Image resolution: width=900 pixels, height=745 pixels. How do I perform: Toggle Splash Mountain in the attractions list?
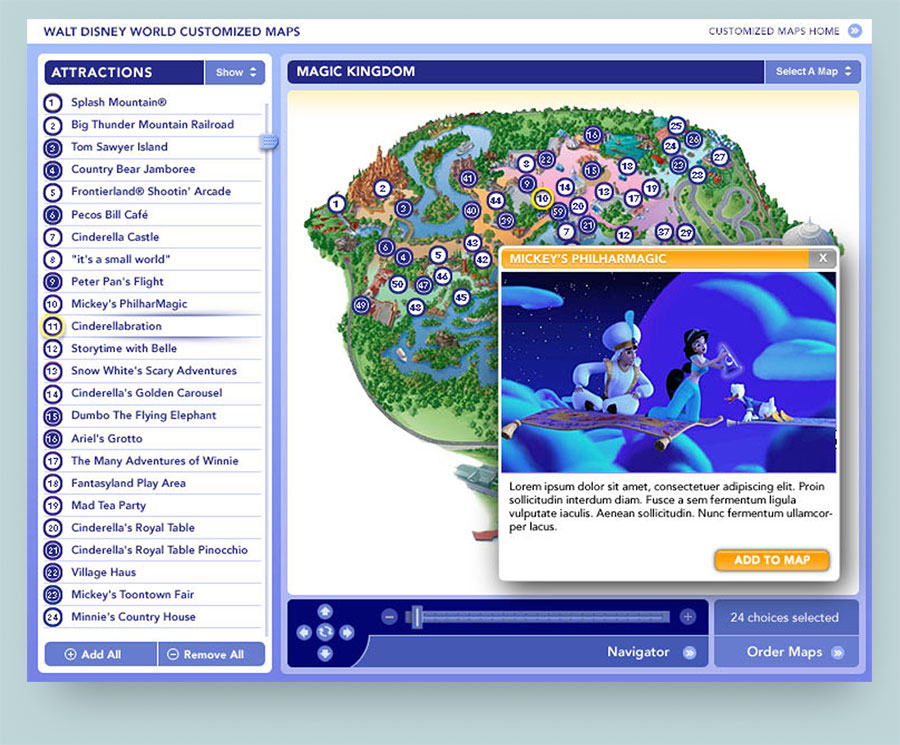53,102
